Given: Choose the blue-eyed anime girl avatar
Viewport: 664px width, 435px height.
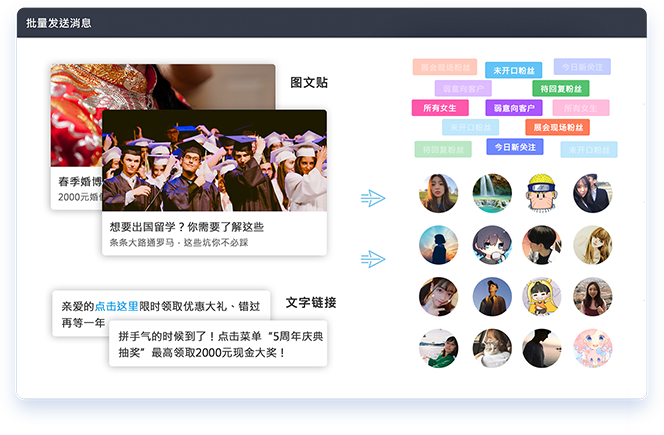Looking at the screenshot, I should [492, 245].
